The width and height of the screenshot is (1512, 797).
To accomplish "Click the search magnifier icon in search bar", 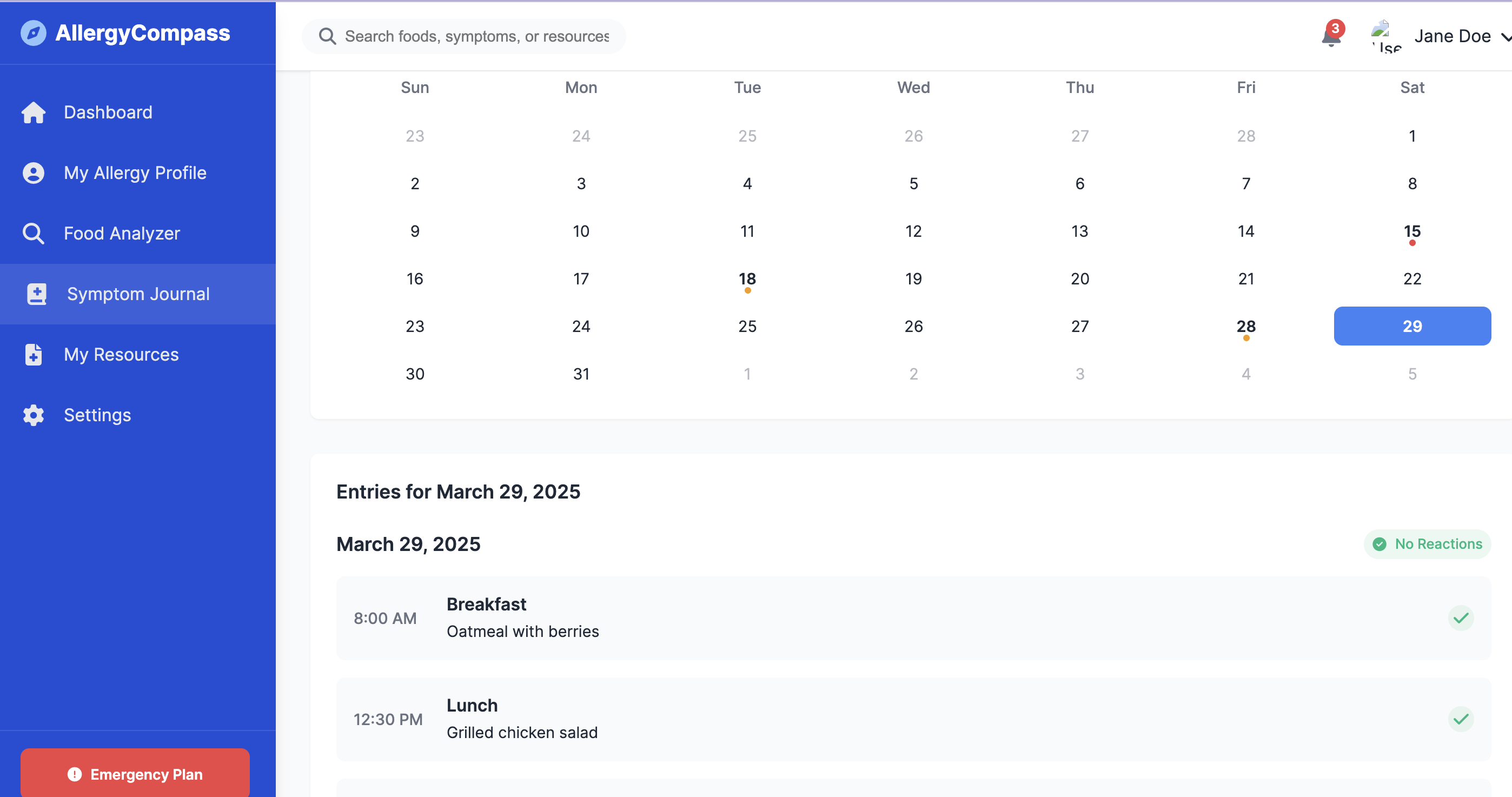I will click(327, 36).
